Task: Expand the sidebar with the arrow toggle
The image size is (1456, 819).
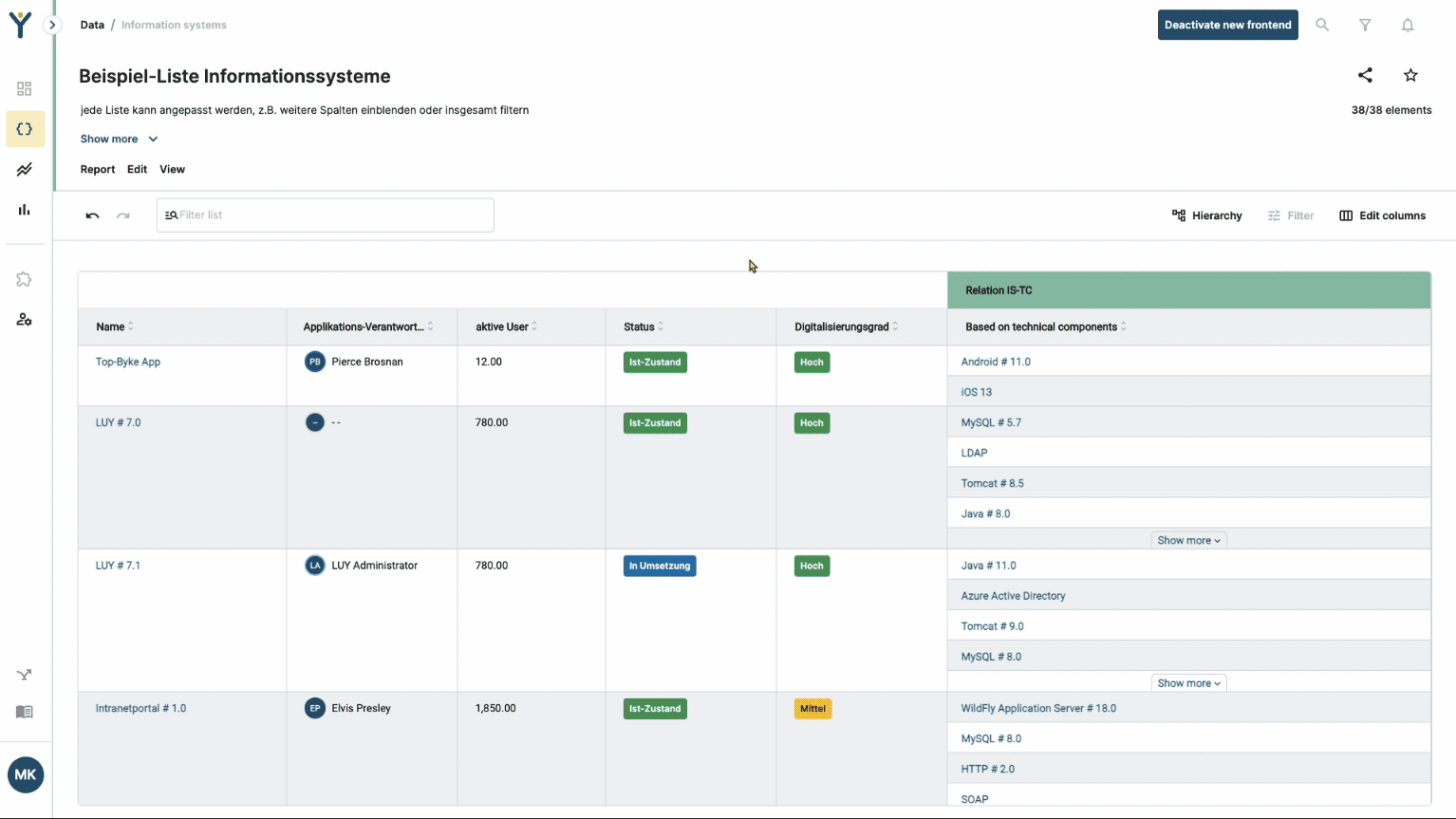Action: click(x=53, y=26)
